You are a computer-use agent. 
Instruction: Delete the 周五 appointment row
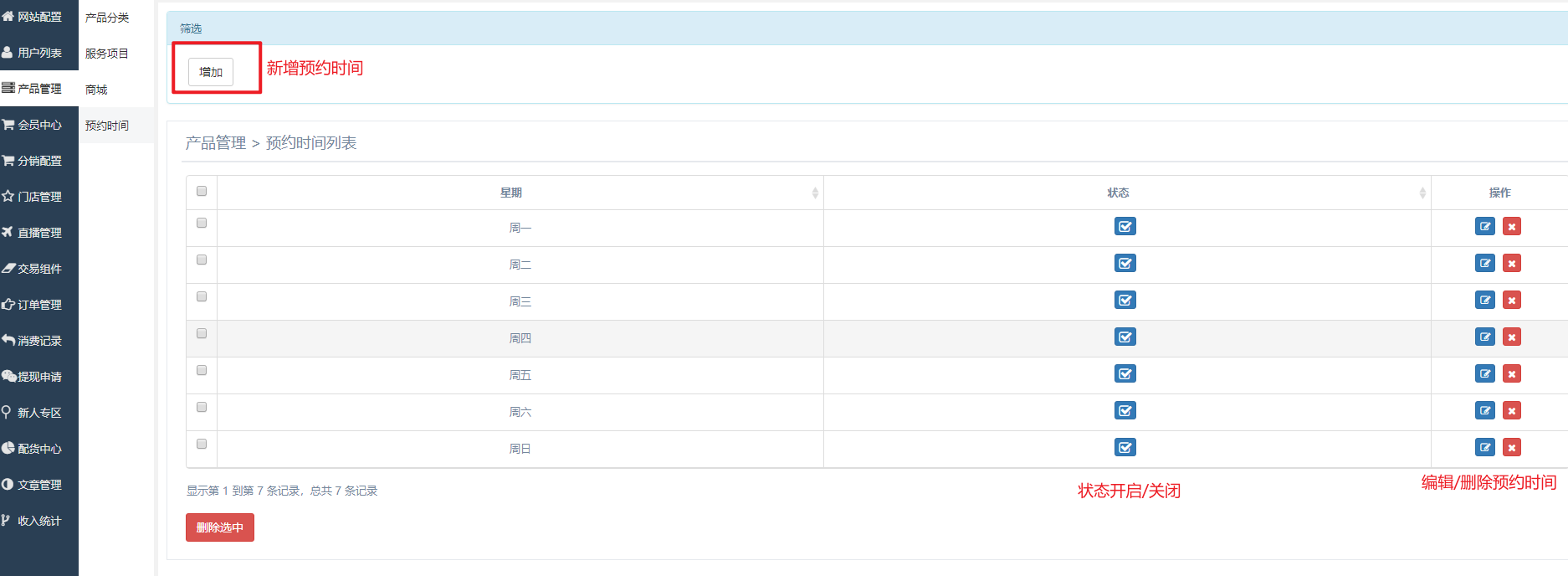tap(1511, 373)
